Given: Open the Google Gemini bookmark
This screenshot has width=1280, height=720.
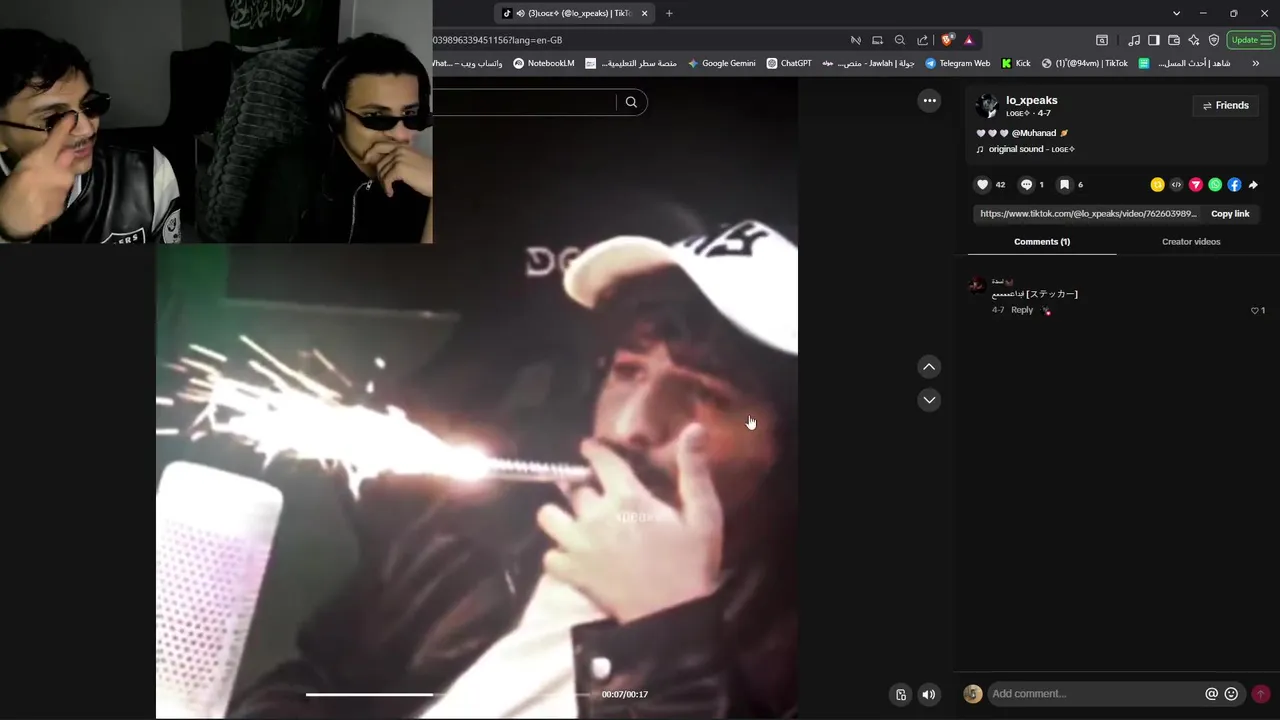Looking at the screenshot, I should [721, 63].
